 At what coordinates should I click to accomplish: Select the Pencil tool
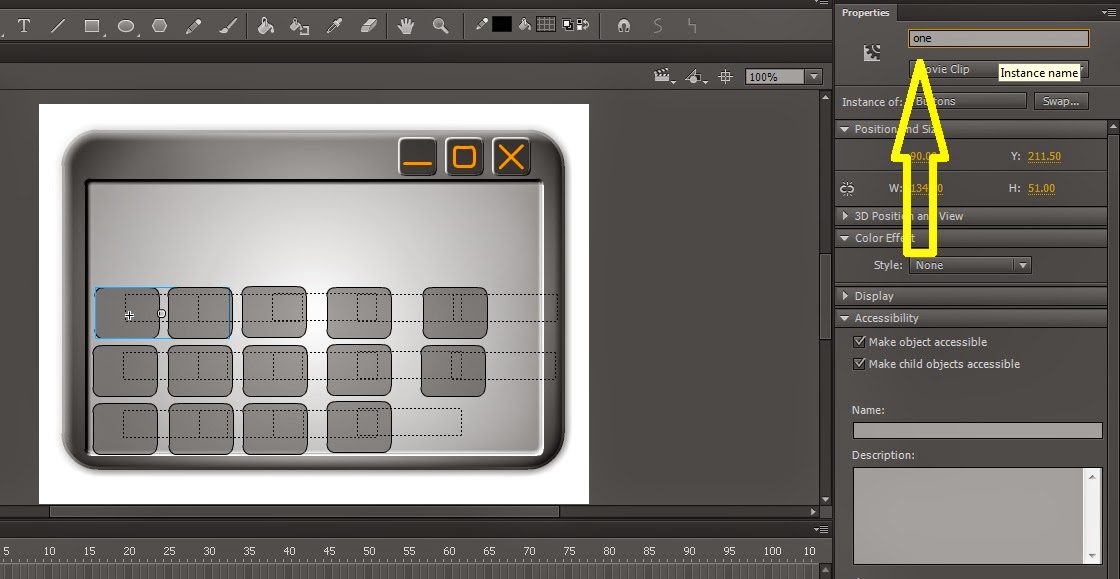[193, 26]
